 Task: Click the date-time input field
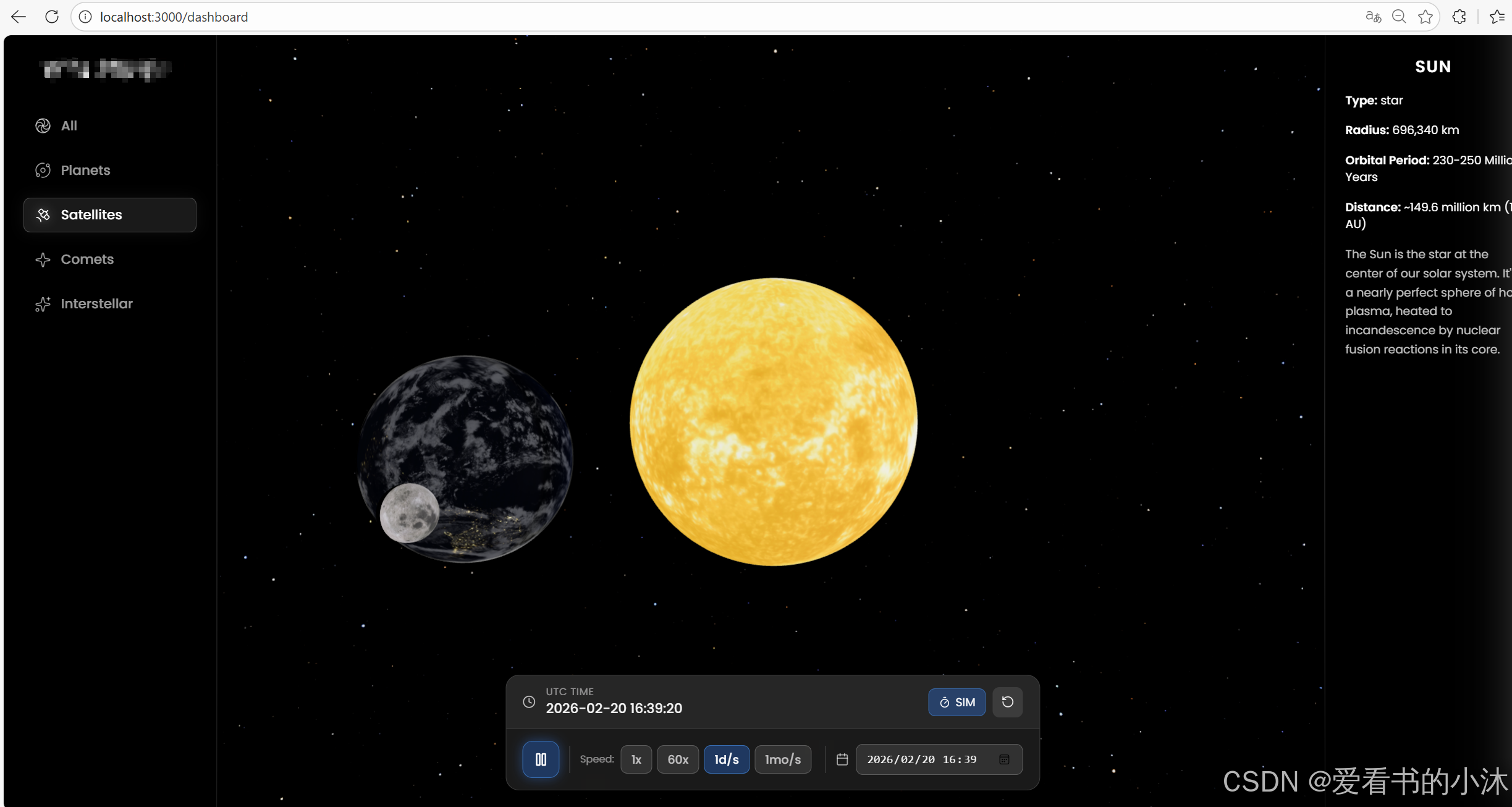[922, 759]
